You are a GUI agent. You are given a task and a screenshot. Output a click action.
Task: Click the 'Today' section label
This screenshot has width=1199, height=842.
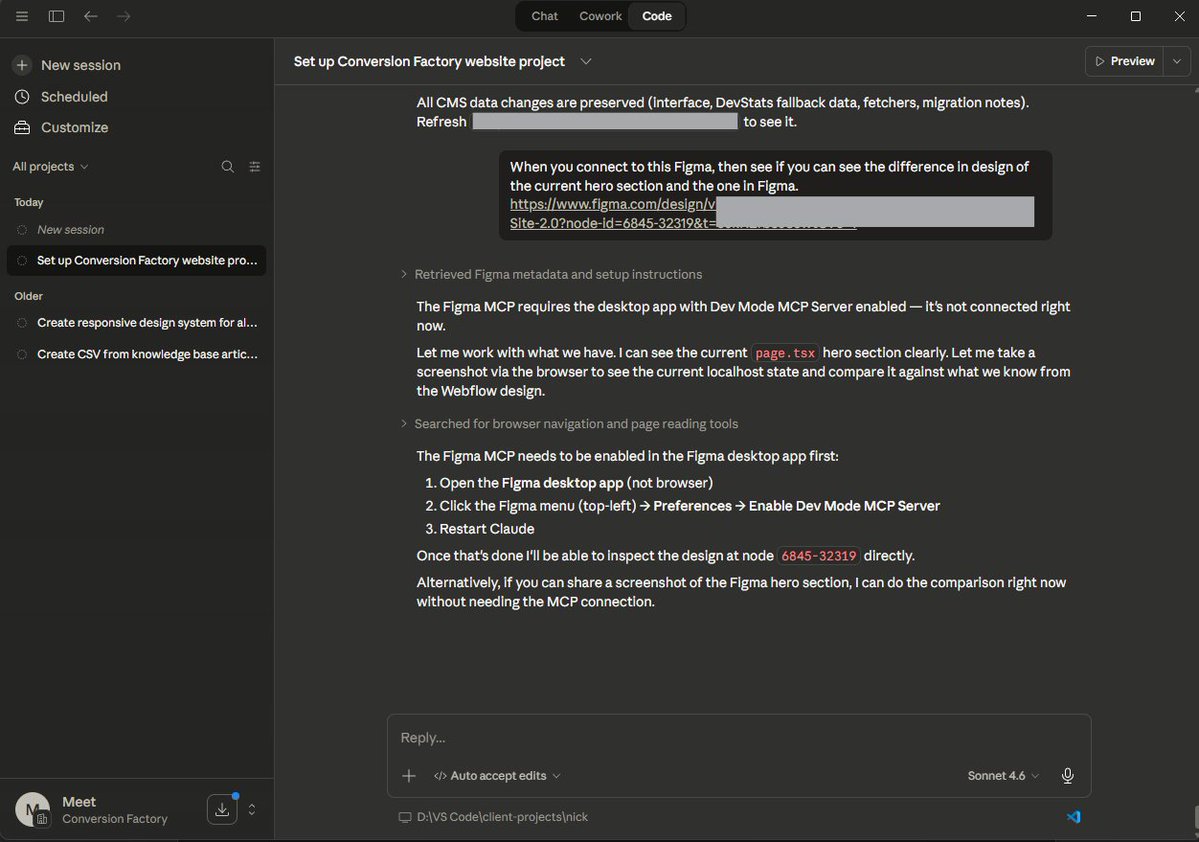coord(28,202)
